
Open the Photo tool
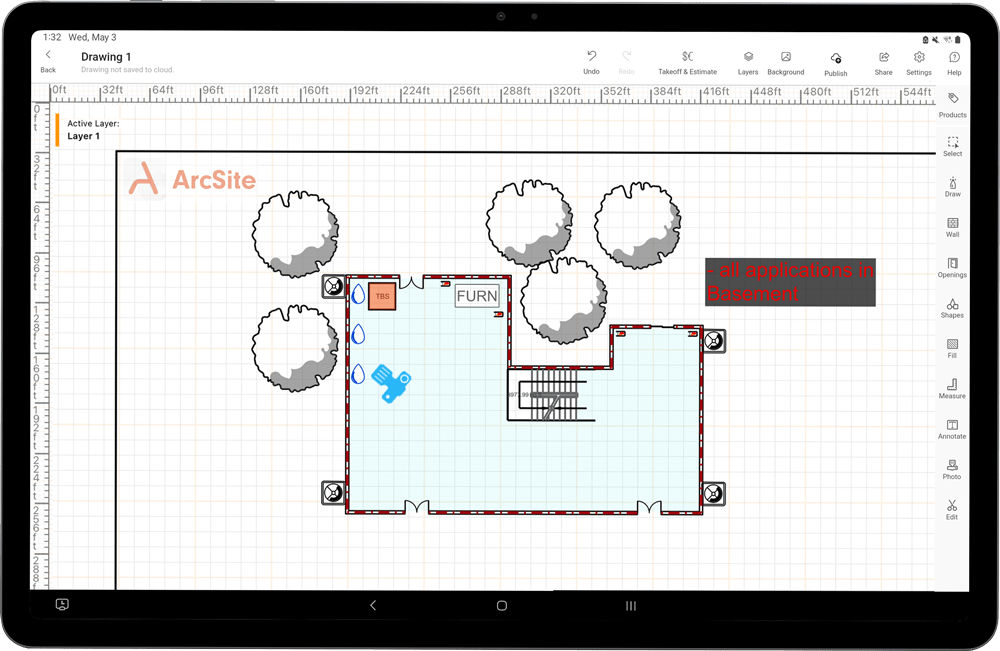tap(952, 469)
